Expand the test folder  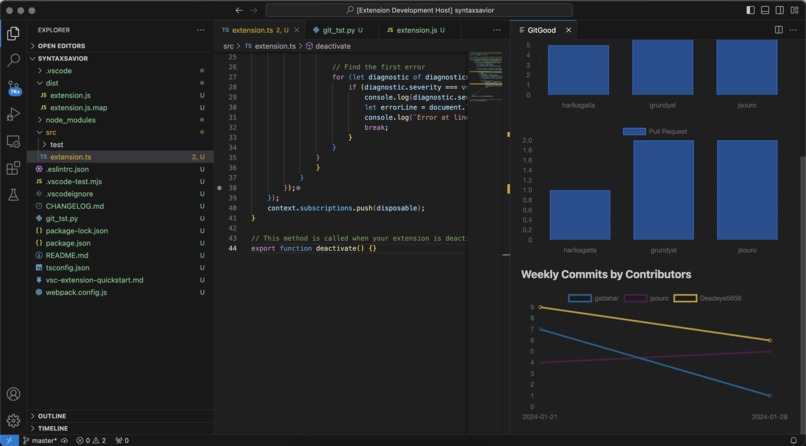[x=120, y=145]
